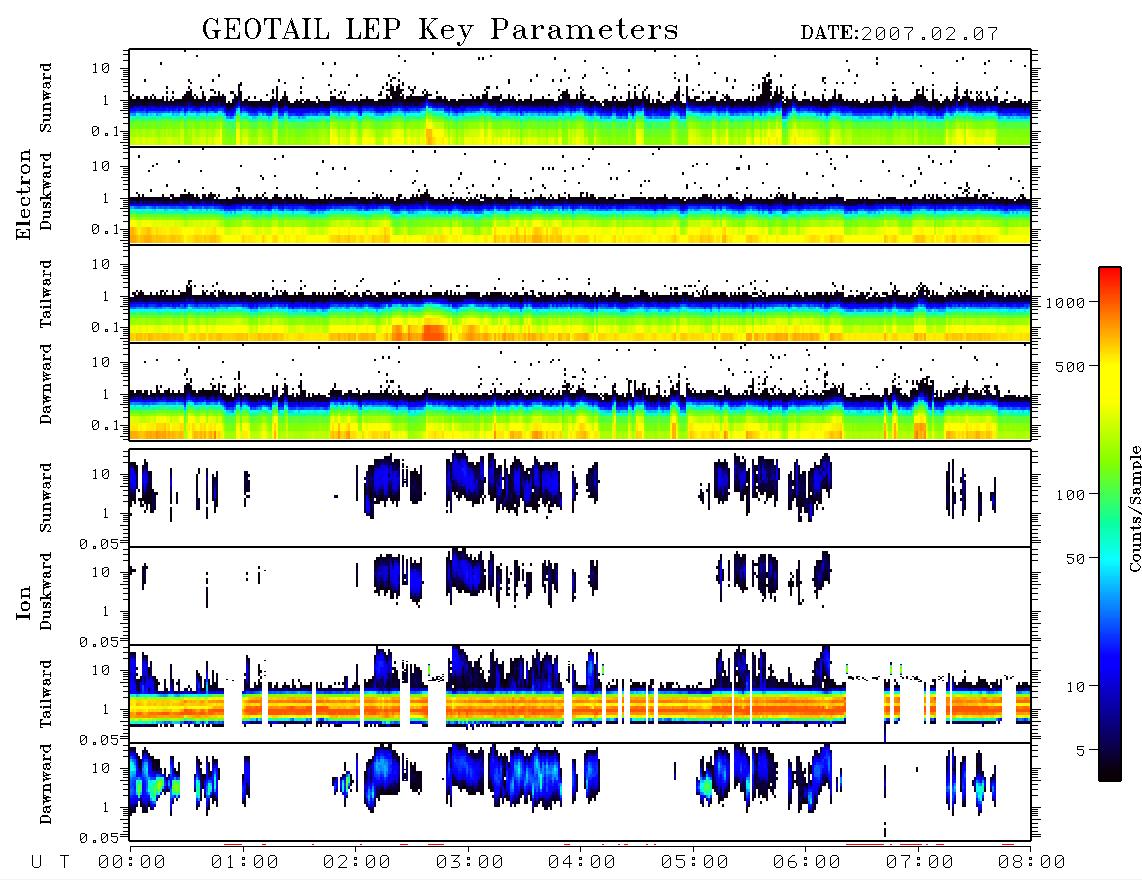Screen dimensions: 1142x880
Task: Click the 07:00 time axis label
Action: (x=920, y=862)
